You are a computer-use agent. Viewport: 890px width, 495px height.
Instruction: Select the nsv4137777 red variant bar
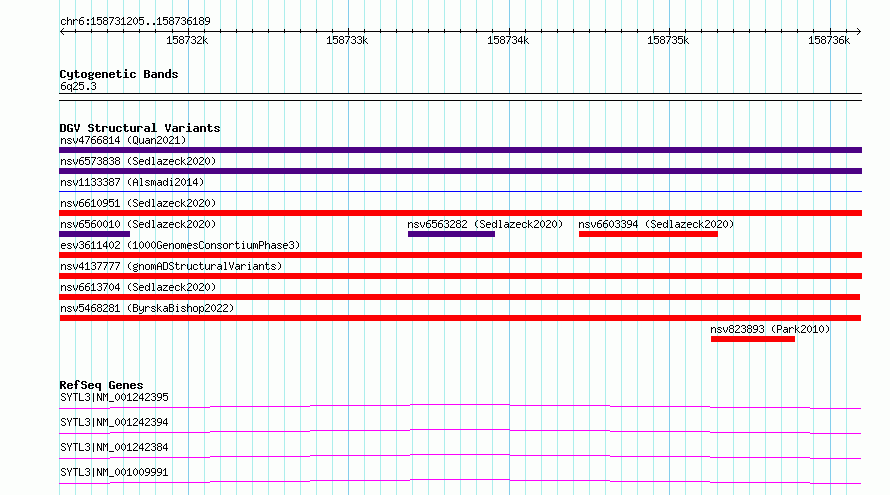click(460, 276)
